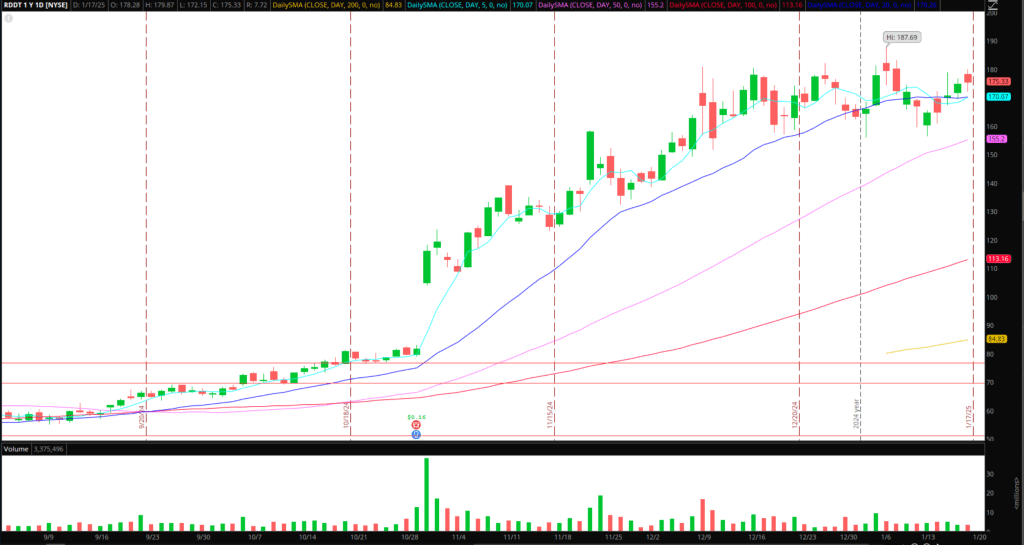Click the 1/17/25 expiration line label

[969, 418]
